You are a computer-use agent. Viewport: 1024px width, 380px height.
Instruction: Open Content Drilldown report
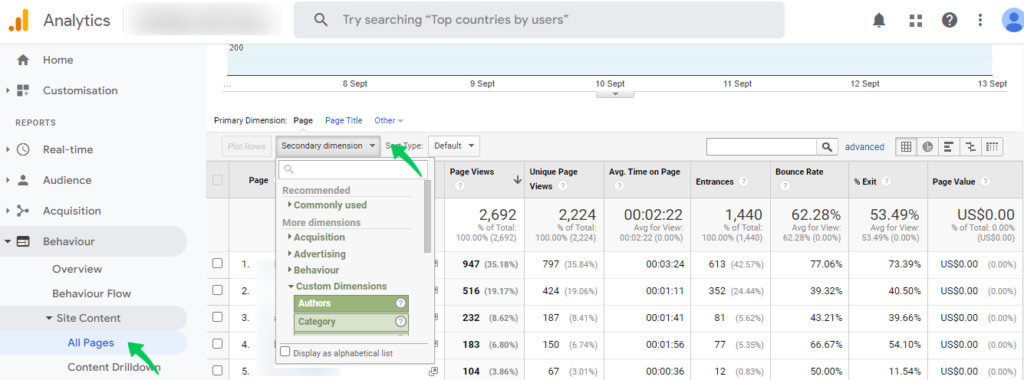click(114, 368)
